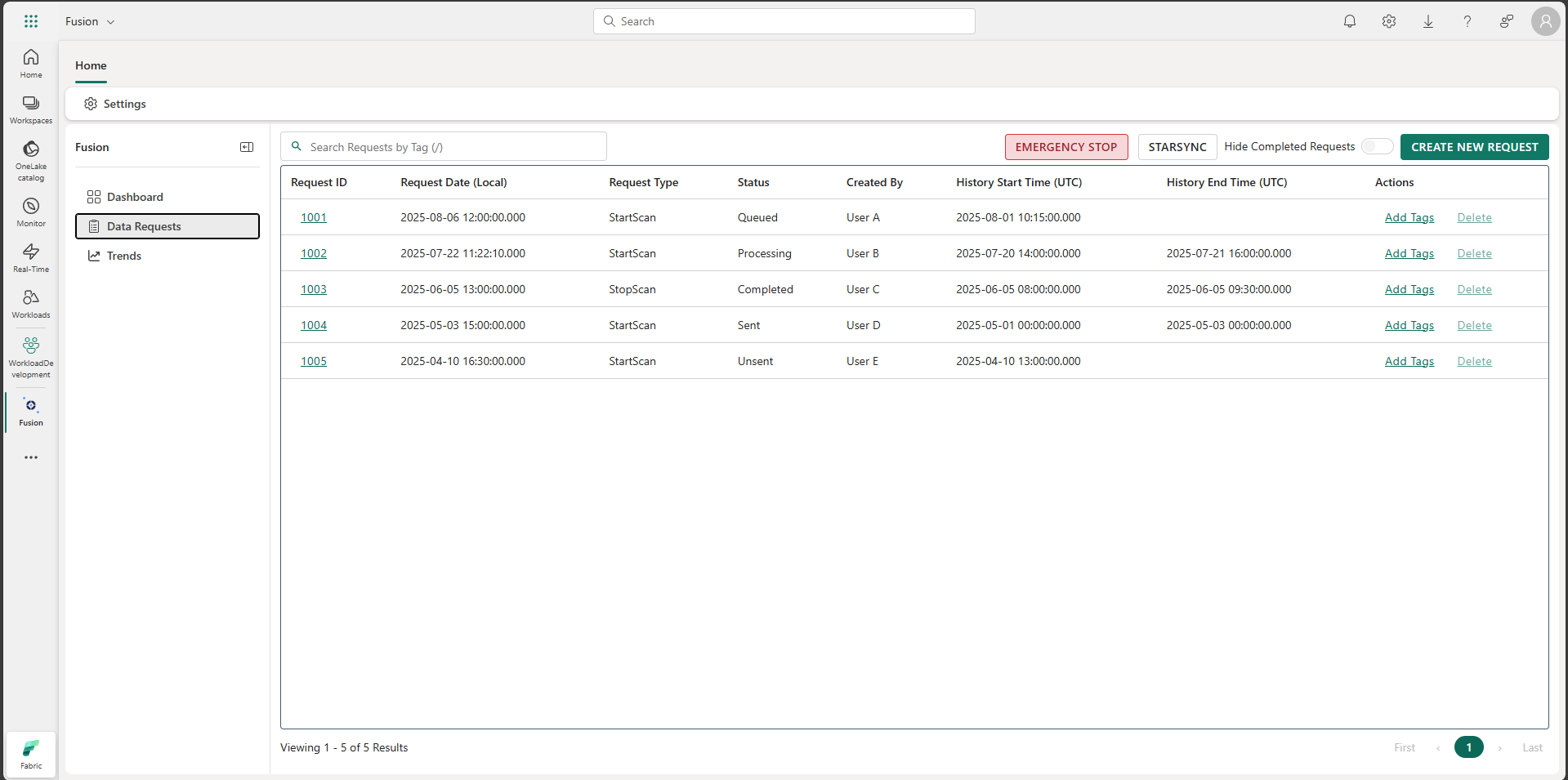Screen dimensions: 1568x780
Task: Open the app launcher grid icon
Action: click(31, 21)
